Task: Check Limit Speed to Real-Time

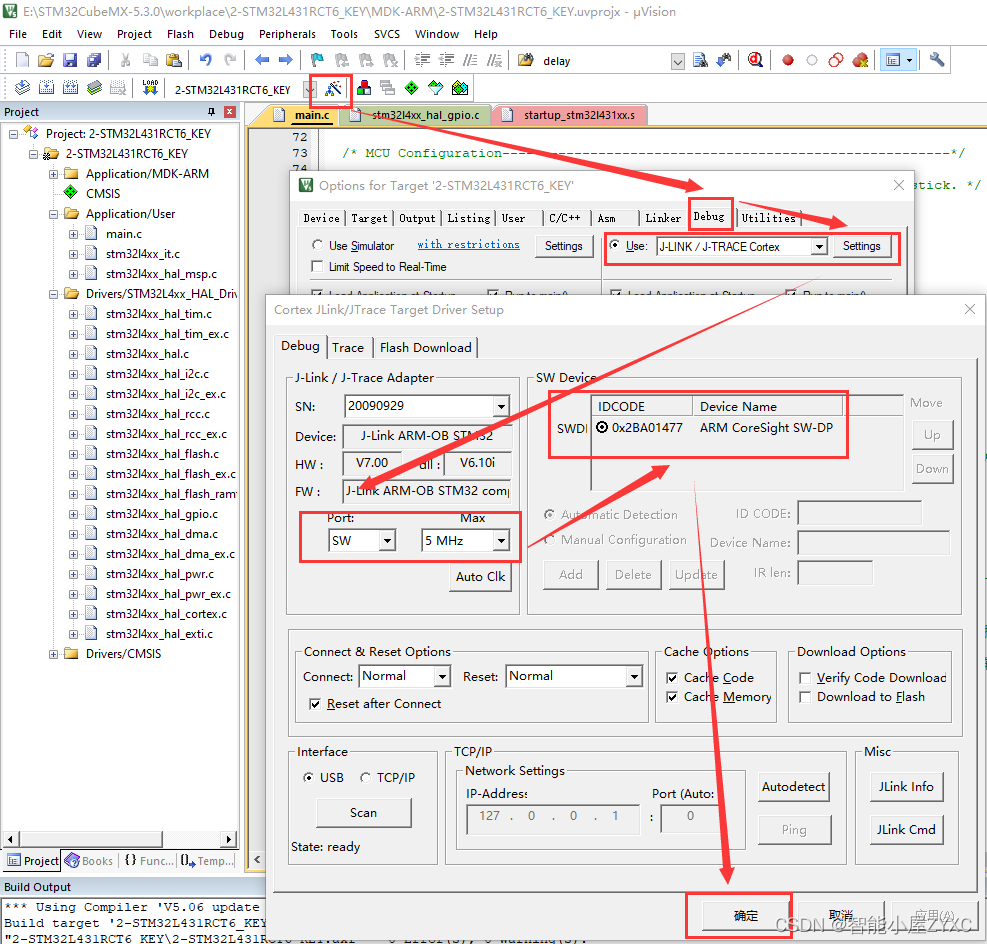Action: pyautogui.click(x=317, y=267)
